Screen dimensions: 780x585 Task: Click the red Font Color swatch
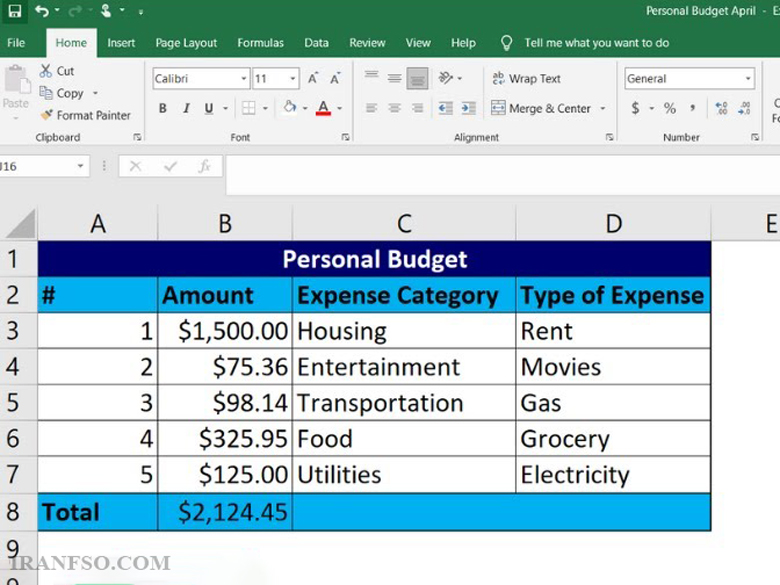(323, 108)
